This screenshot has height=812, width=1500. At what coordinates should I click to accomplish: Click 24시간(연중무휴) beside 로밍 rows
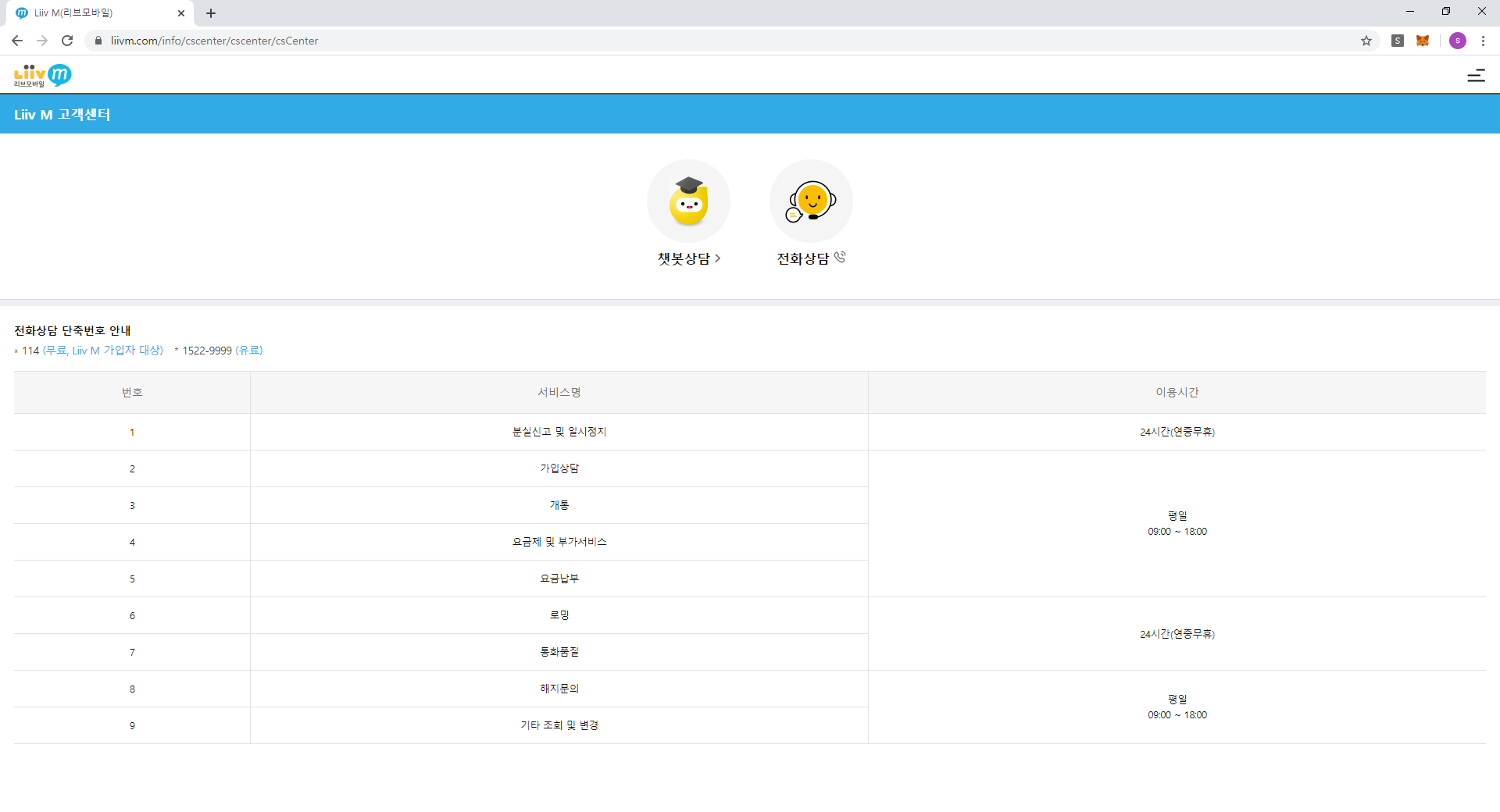(1177, 634)
